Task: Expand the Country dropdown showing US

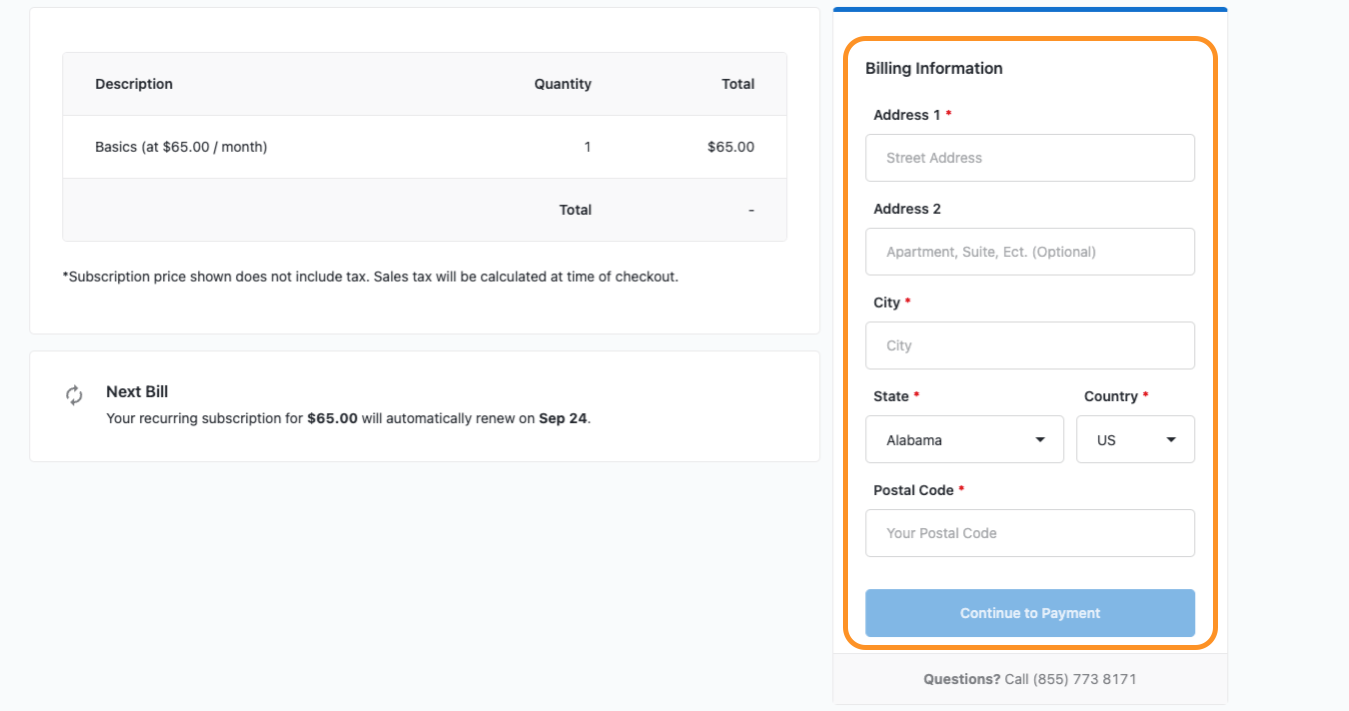Action: pyautogui.click(x=1134, y=440)
